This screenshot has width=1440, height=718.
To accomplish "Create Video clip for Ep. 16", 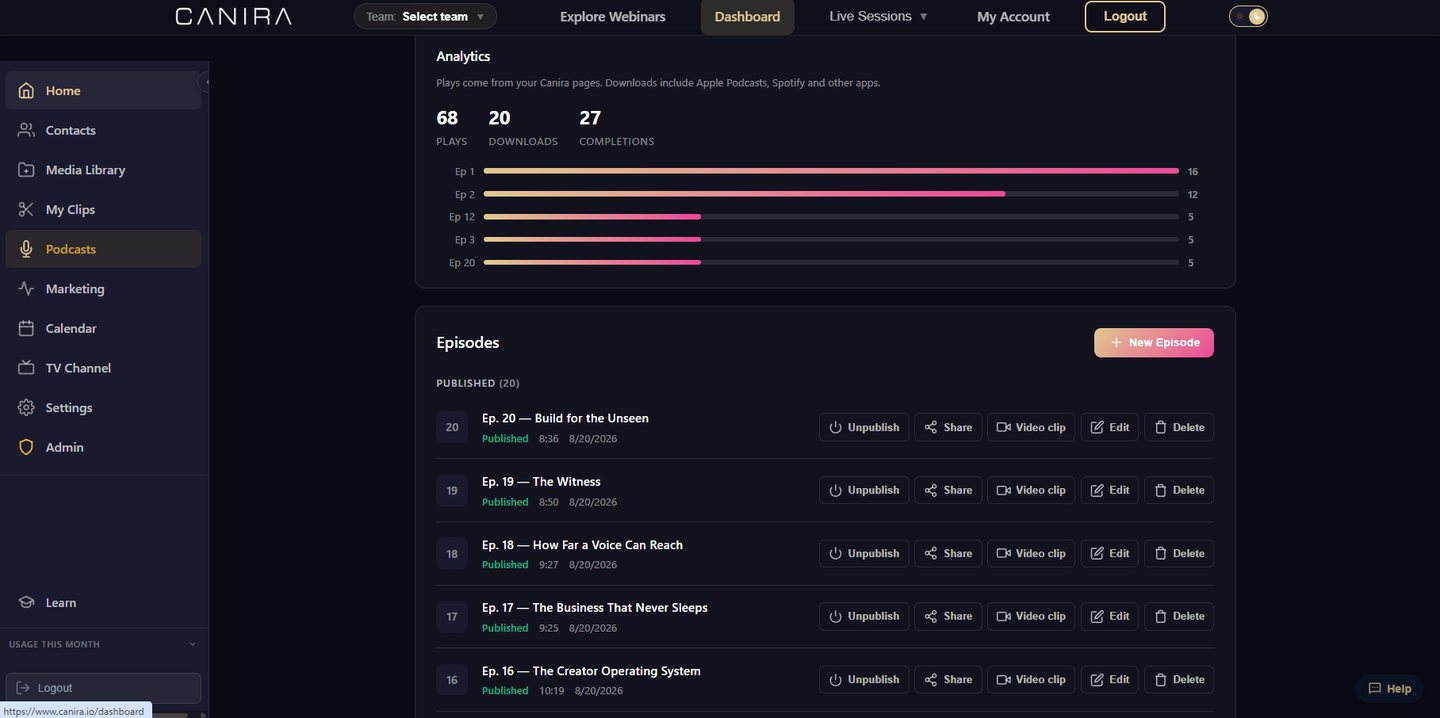I will point(1032,679).
